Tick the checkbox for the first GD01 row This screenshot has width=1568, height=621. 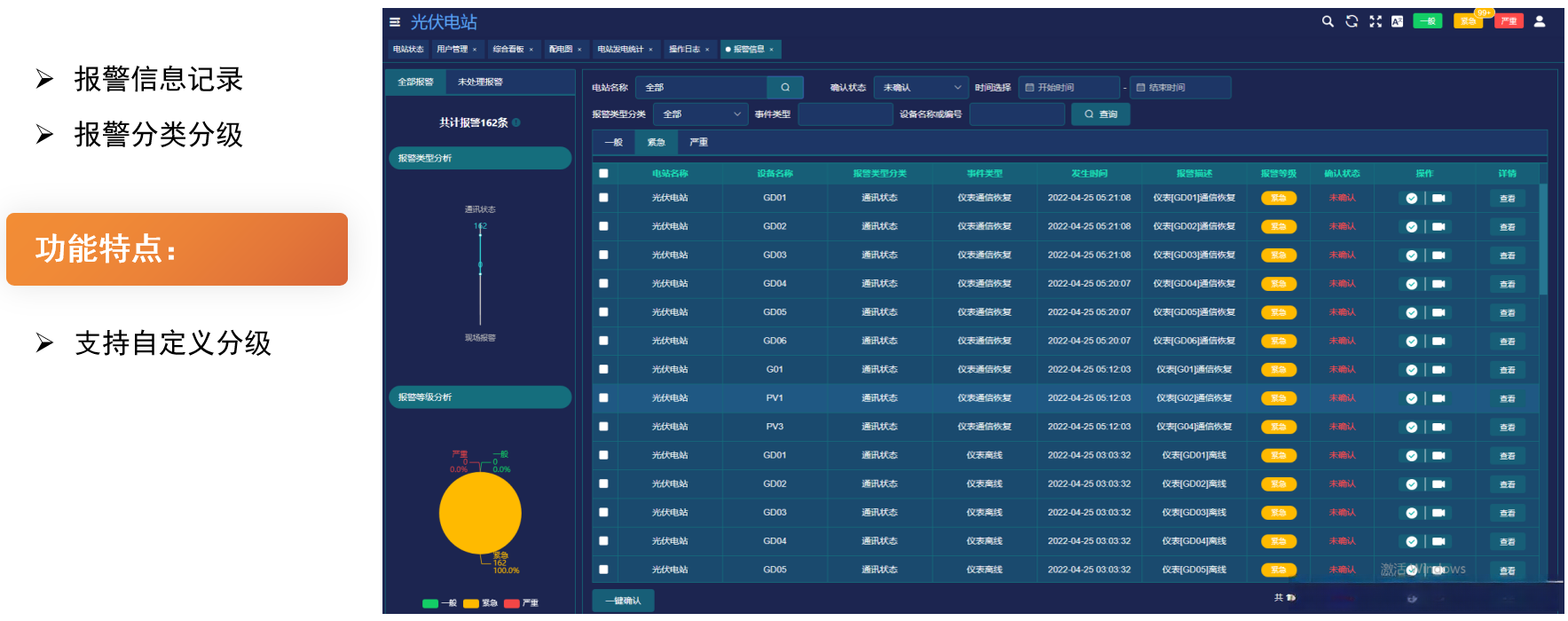[603, 198]
